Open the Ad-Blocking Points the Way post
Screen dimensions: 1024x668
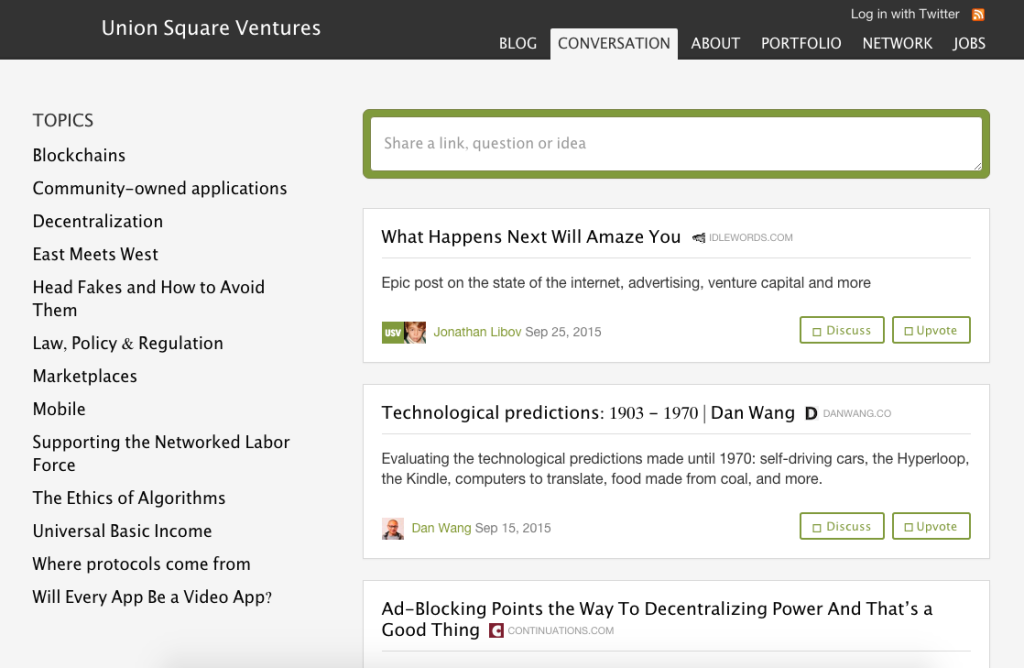[x=657, y=619]
